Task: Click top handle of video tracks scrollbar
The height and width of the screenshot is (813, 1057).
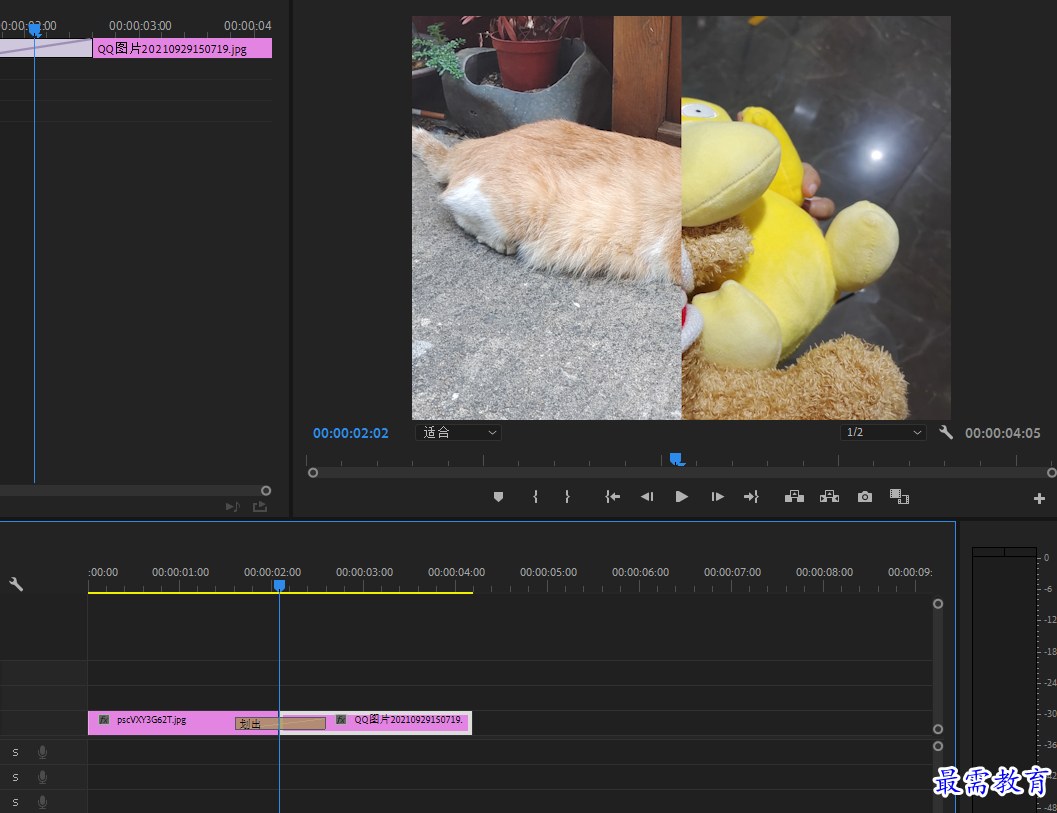Action: (x=938, y=603)
